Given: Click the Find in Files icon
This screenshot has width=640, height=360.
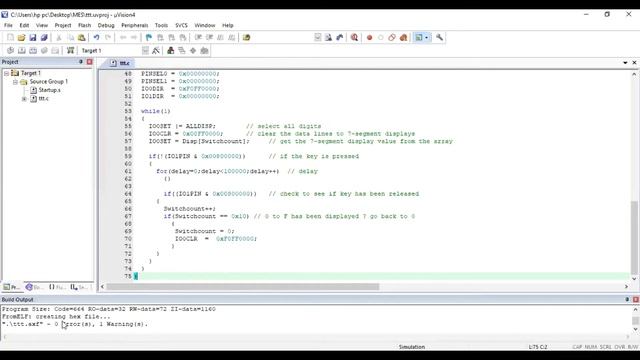Looking at the screenshot, I should tap(246, 38).
